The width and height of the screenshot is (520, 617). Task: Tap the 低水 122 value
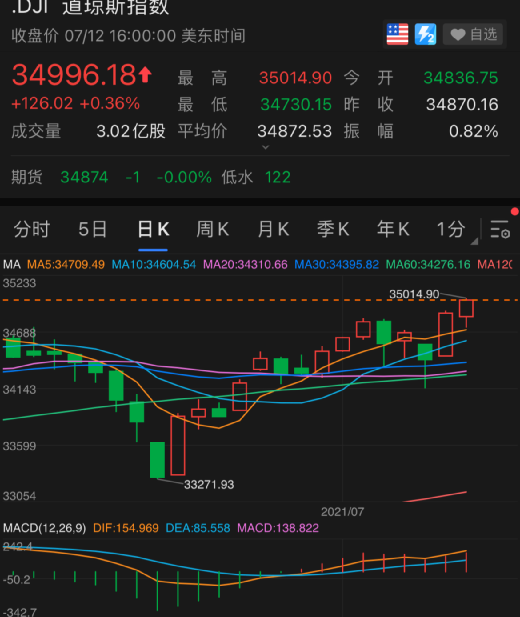[278, 177]
